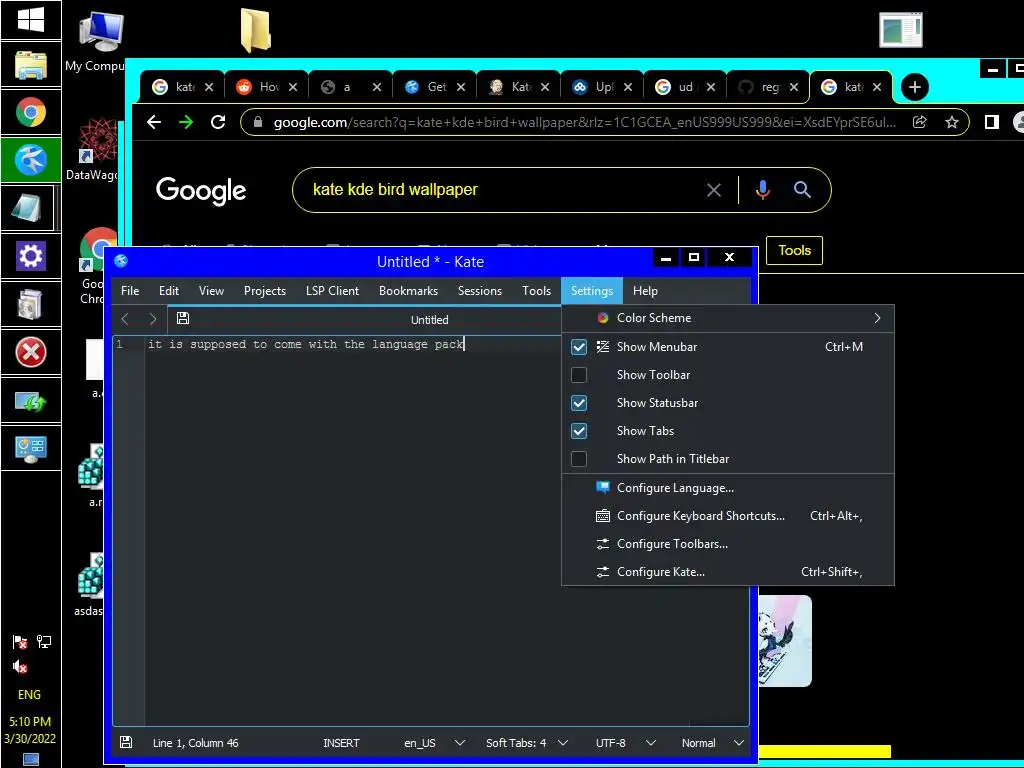Click the Kate logo in title bar
This screenshot has height=768, width=1024.
tap(121, 261)
